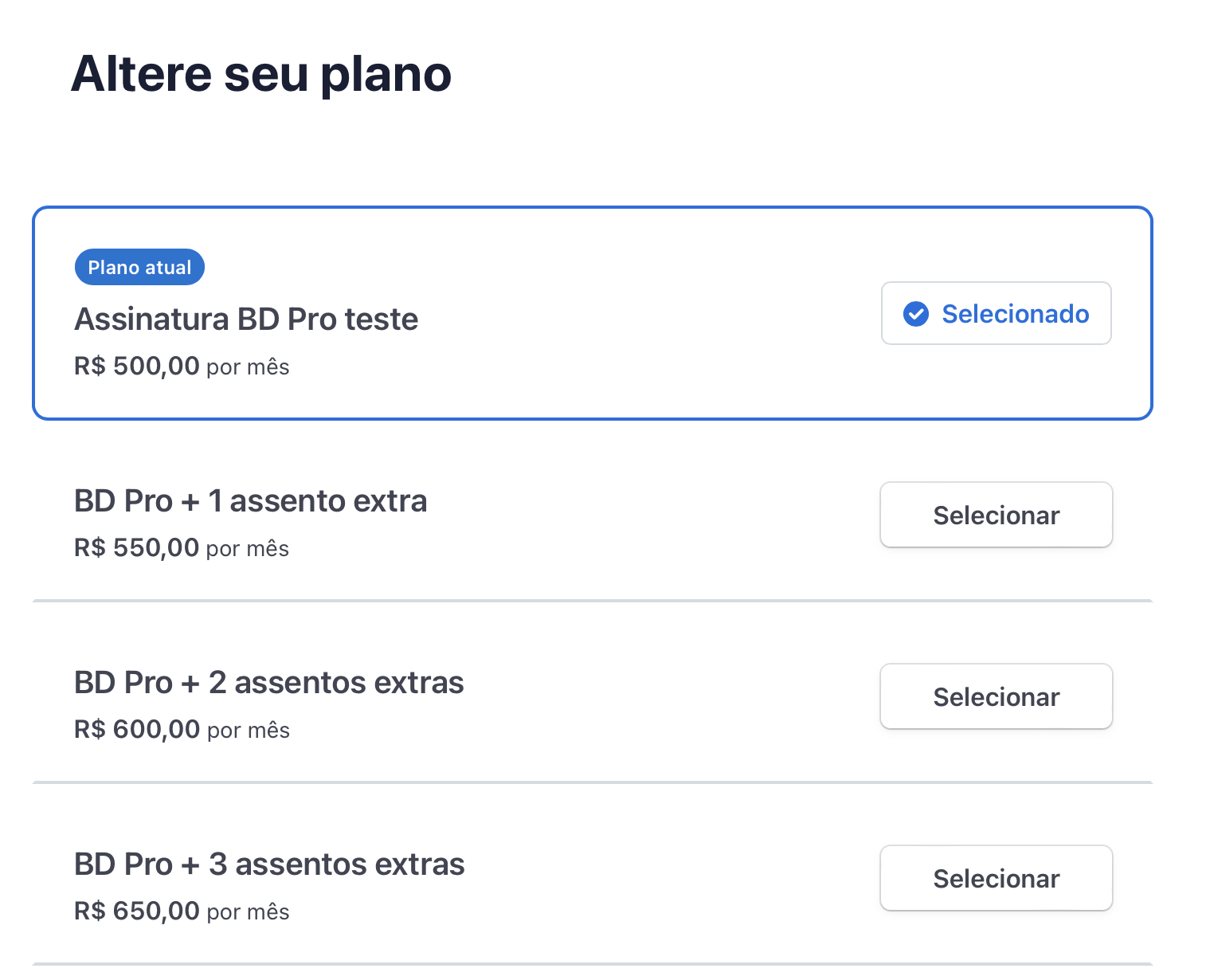The height and width of the screenshot is (980, 1206).
Task: Click por mês next to R$ 500,00
Action: (x=248, y=367)
